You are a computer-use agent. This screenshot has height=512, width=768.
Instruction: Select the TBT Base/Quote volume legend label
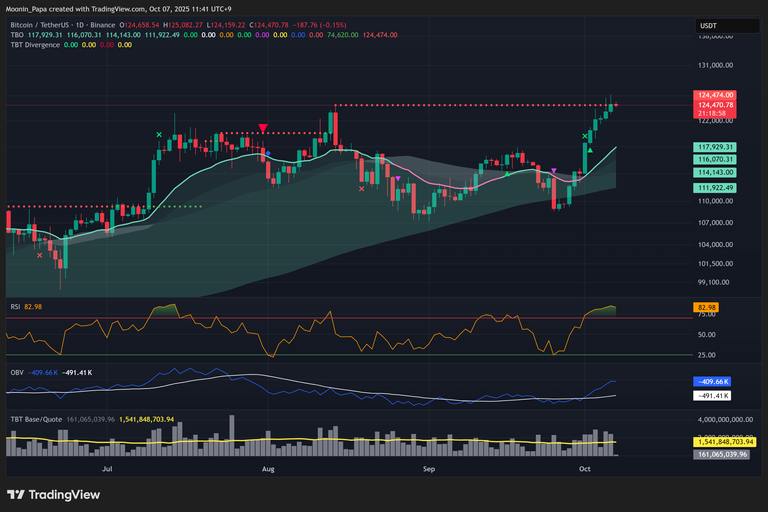point(39,419)
